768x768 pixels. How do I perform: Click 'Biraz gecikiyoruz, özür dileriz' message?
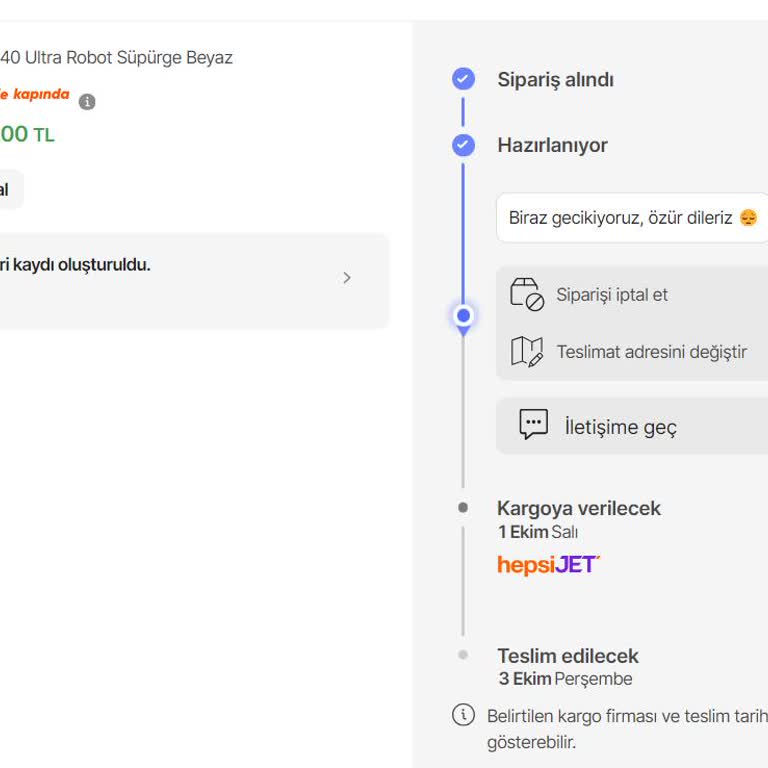620,217
